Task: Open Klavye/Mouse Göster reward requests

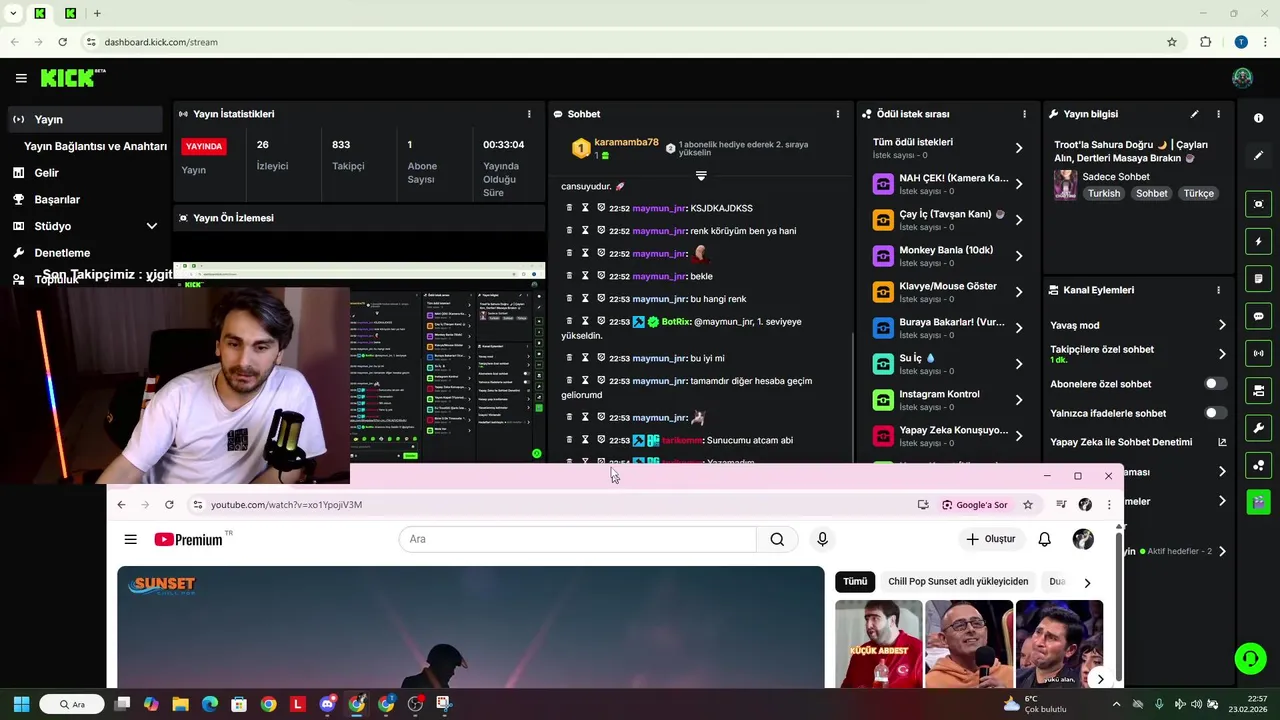Action: 948,292
